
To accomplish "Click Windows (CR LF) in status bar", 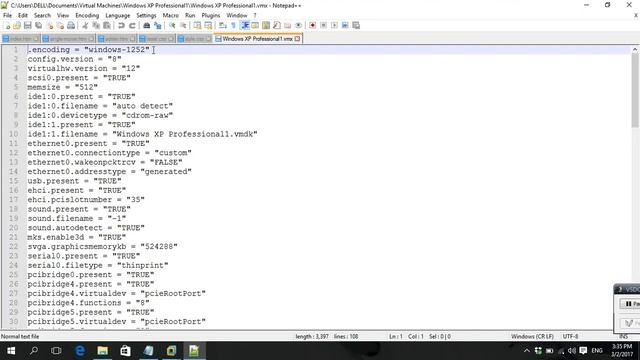I will pos(532,336).
